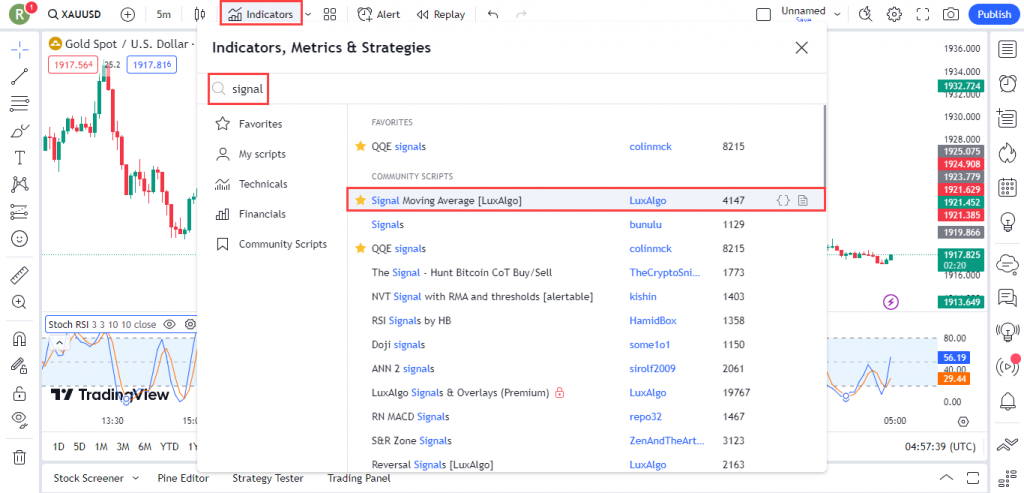Open the emoji icons tool

click(20, 239)
